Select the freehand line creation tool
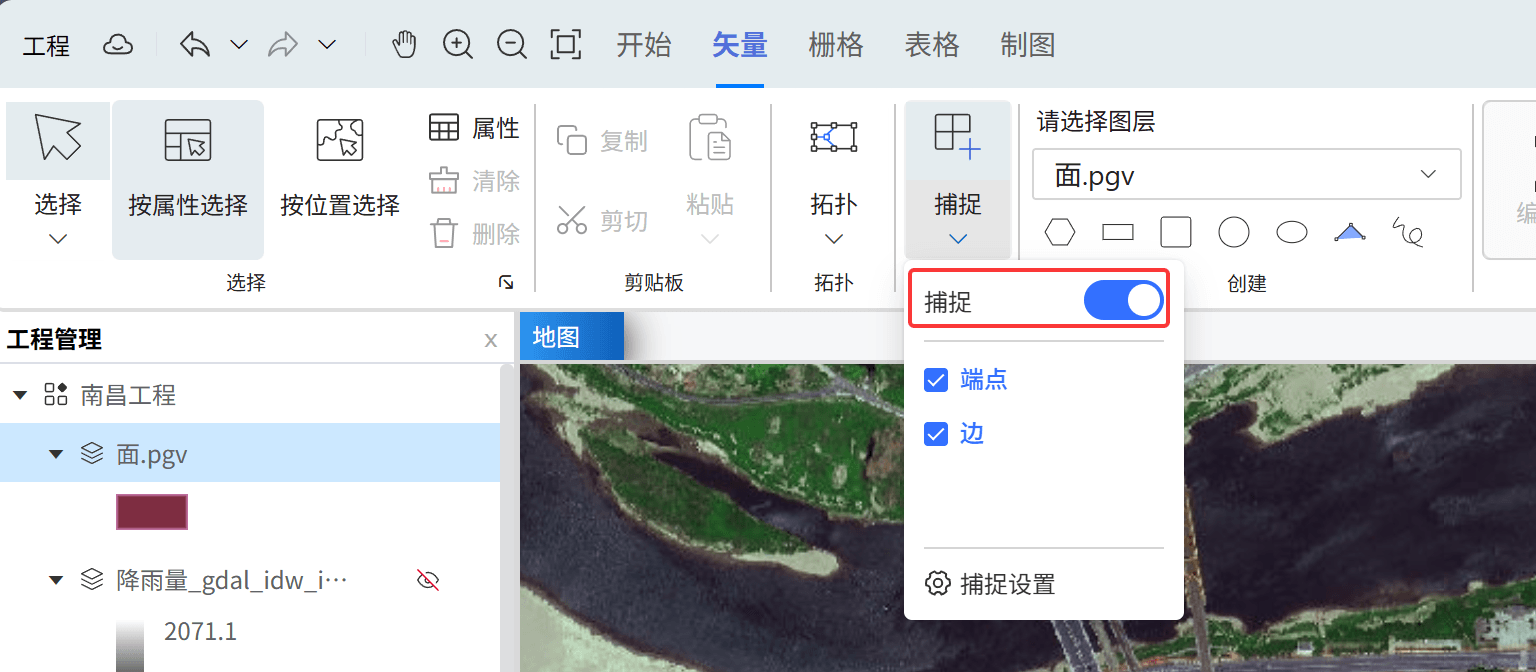 click(1407, 231)
